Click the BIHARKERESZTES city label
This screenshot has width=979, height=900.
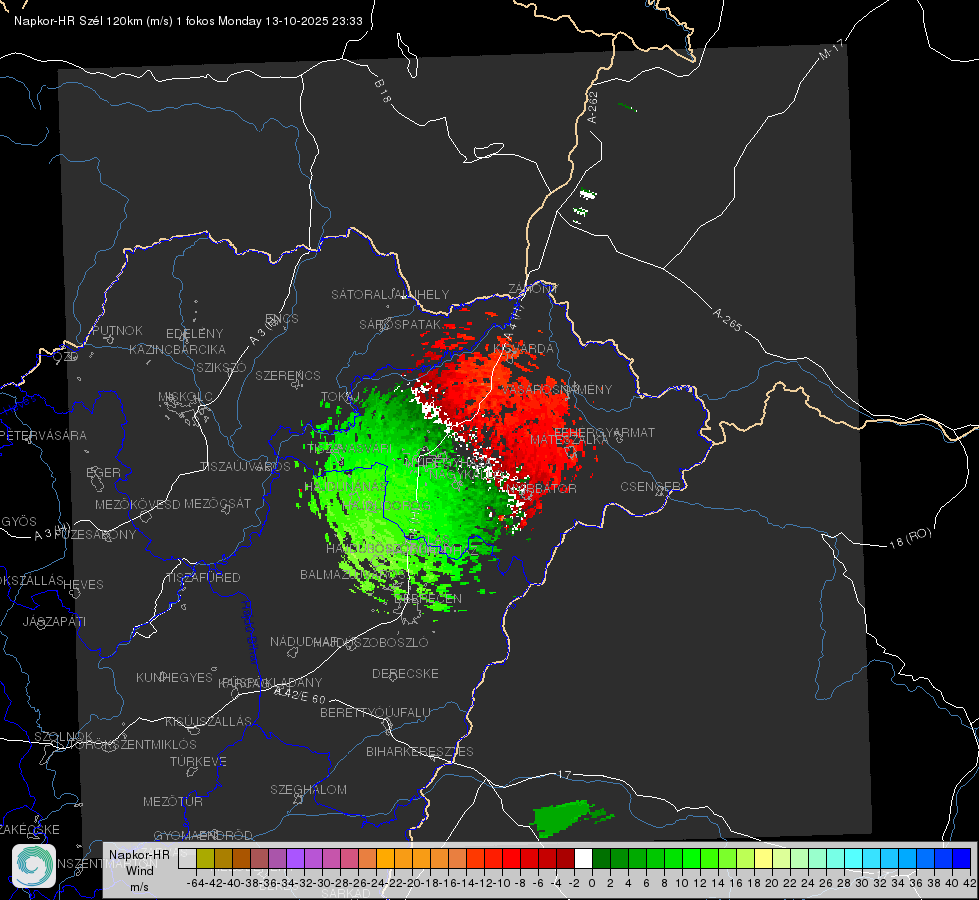point(420,751)
